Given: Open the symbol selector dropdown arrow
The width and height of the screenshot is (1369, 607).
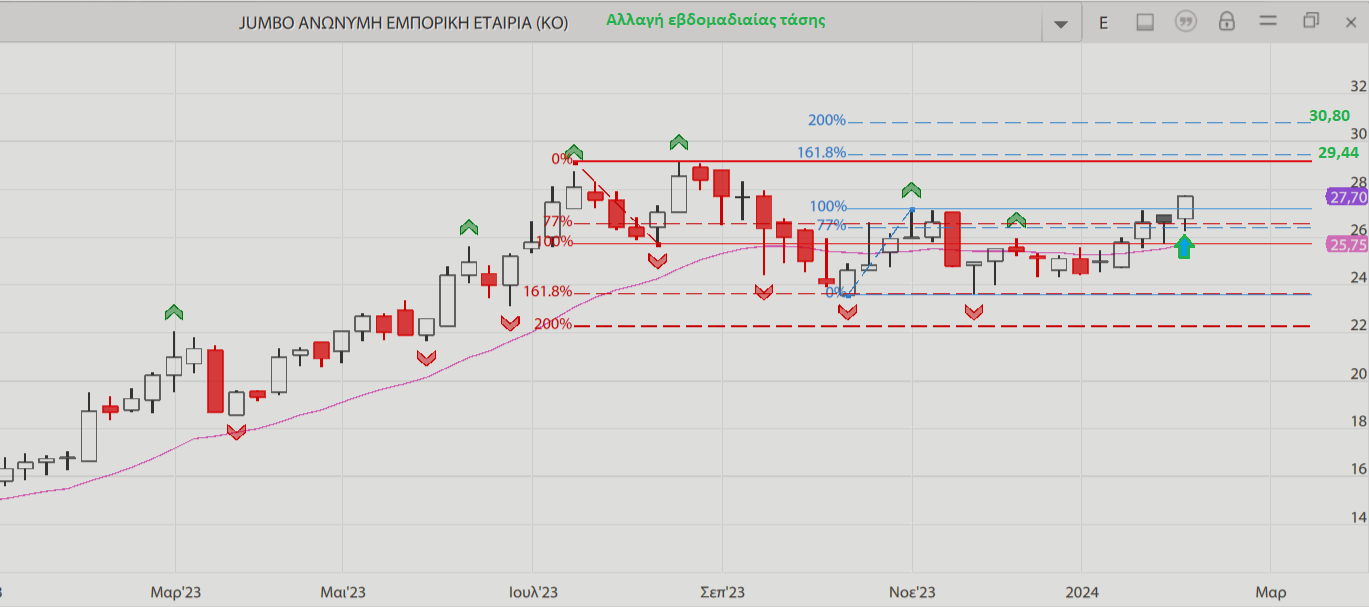Looking at the screenshot, I should coord(1061,23).
